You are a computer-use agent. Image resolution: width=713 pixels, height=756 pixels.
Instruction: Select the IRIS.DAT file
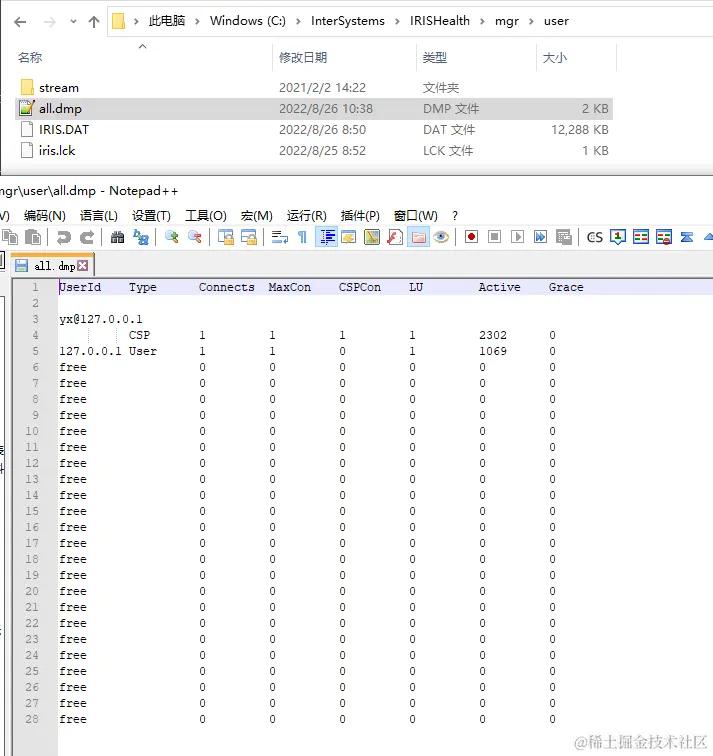coord(314,130)
